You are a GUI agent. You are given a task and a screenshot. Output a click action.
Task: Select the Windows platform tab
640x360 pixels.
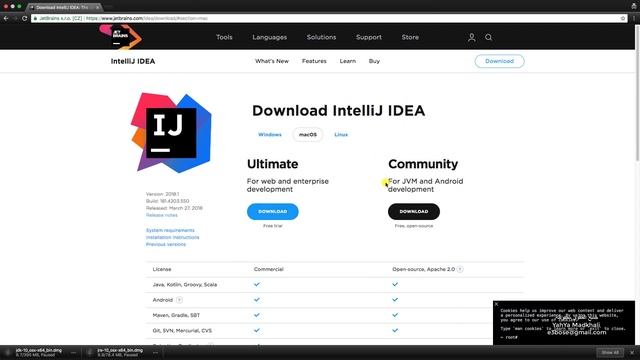tap(270, 135)
